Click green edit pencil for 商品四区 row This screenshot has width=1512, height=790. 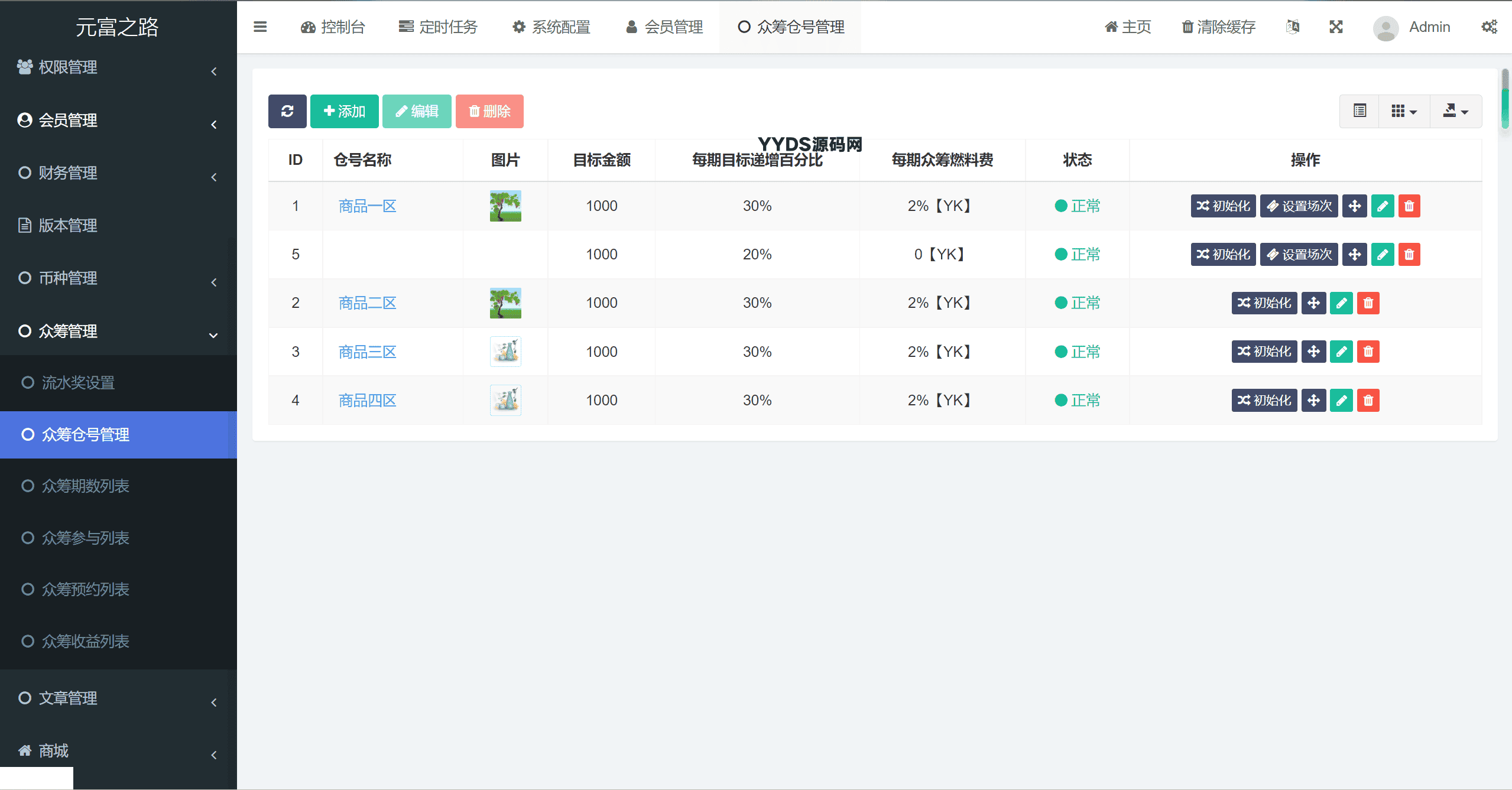1341,401
